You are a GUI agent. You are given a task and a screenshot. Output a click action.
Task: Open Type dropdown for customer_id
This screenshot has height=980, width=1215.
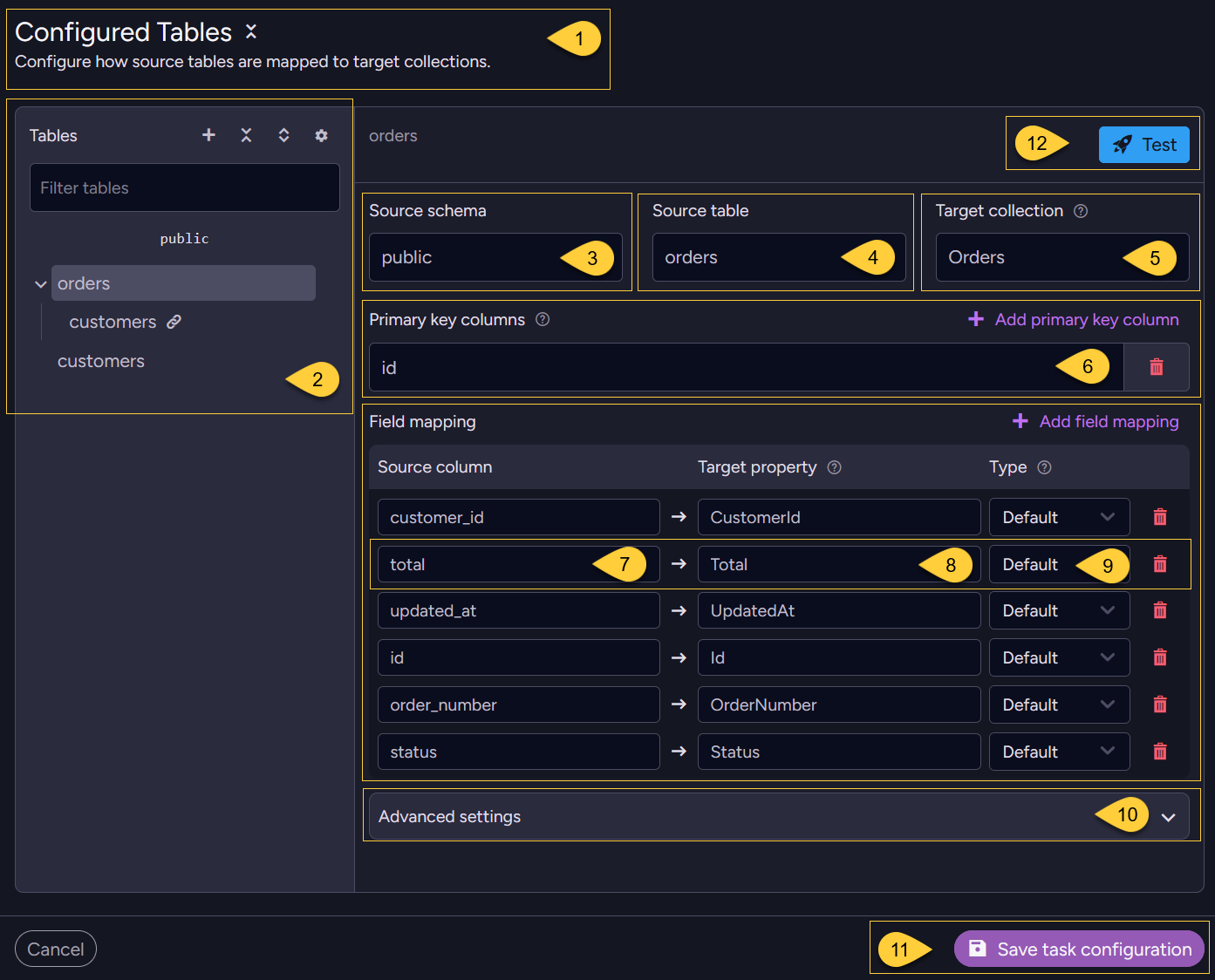(x=1059, y=517)
